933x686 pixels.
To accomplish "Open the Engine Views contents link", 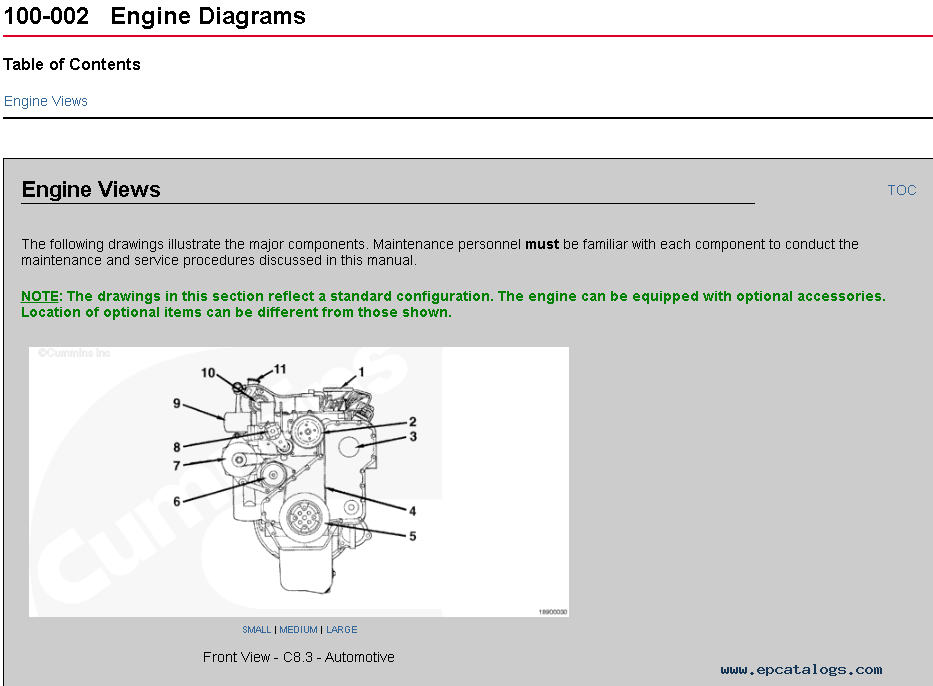I will coord(46,101).
